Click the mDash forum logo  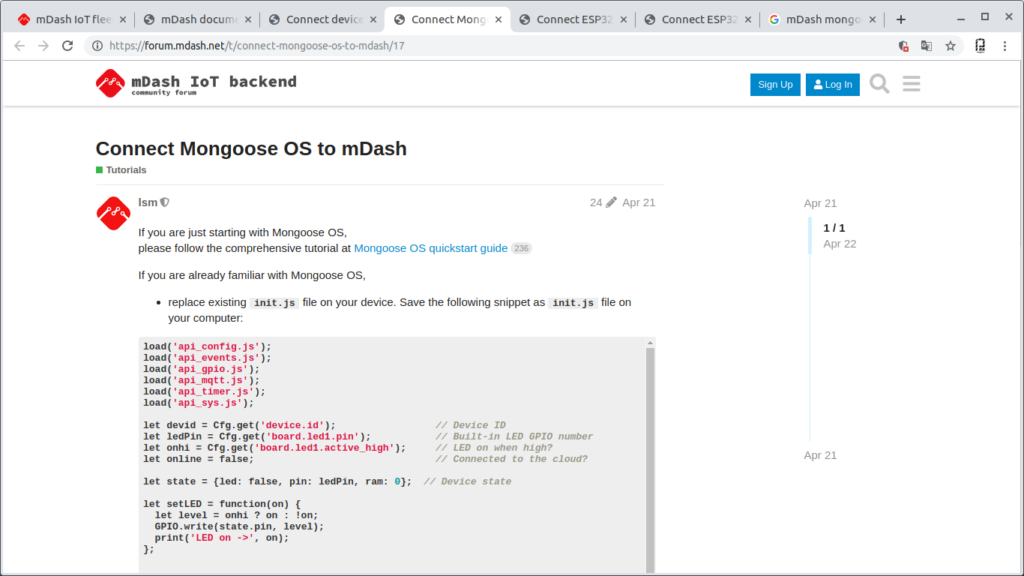coord(196,84)
